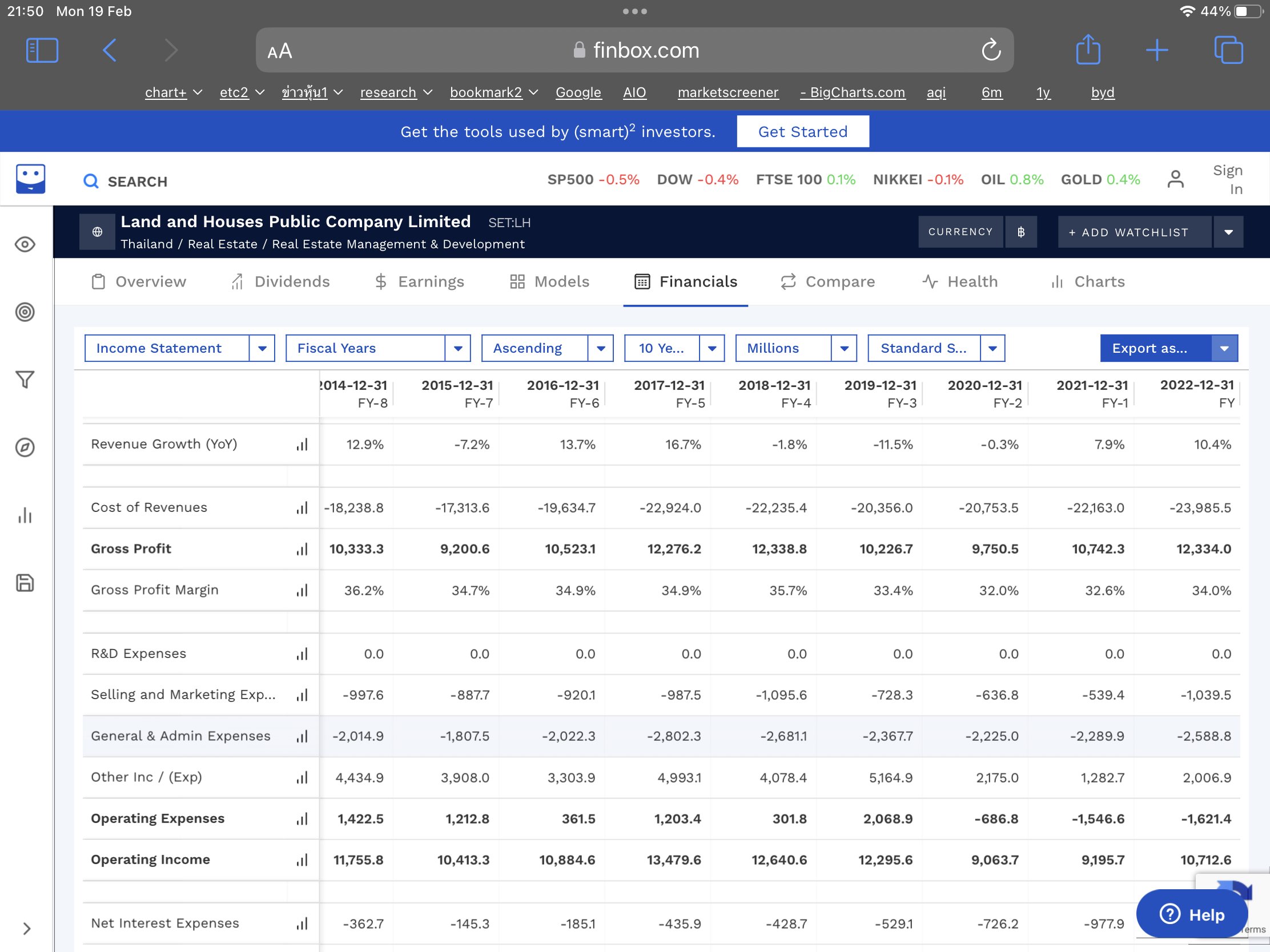
Task: Go back with Safari back arrow
Action: tap(109, 50)
